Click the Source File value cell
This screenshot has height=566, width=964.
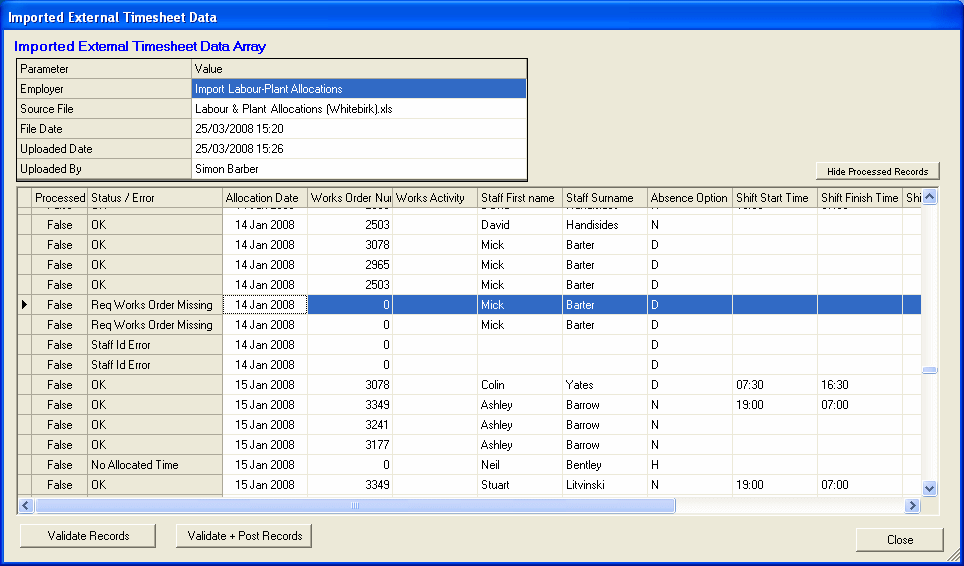coord(358,109)
